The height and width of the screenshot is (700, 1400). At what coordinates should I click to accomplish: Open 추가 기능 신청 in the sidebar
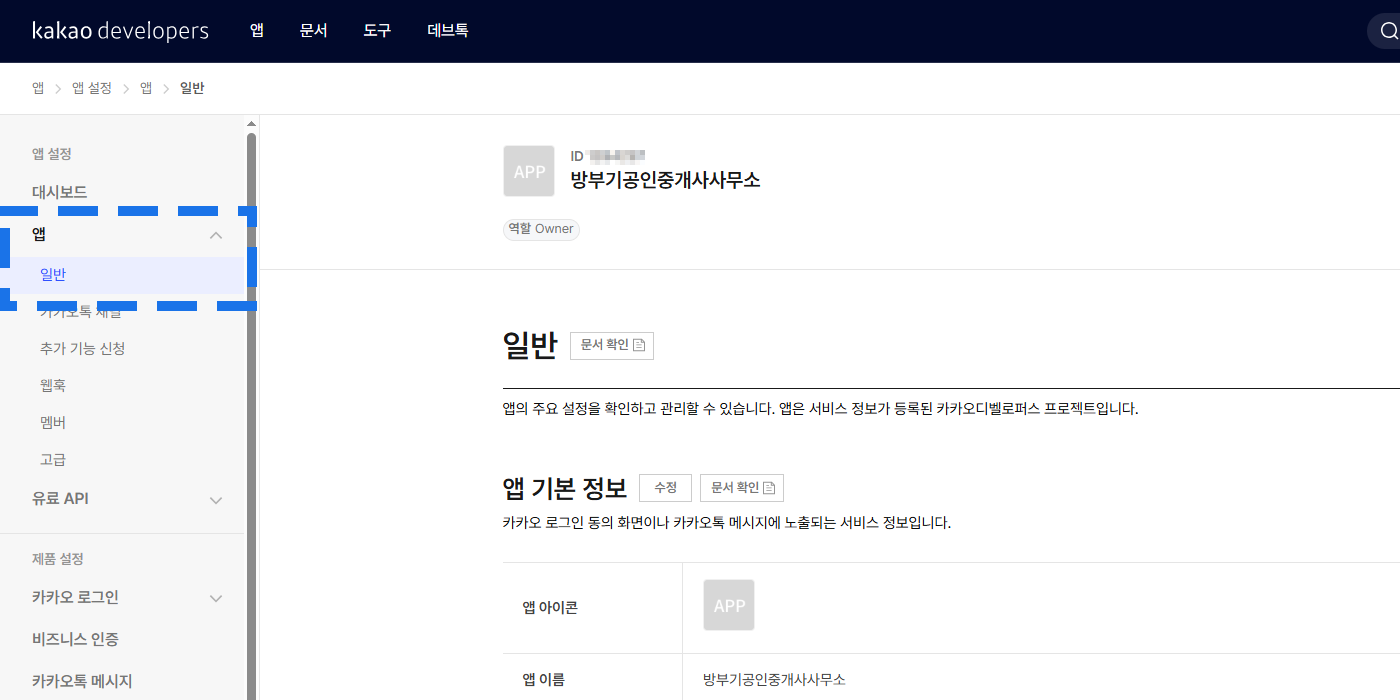coord(82,349)
